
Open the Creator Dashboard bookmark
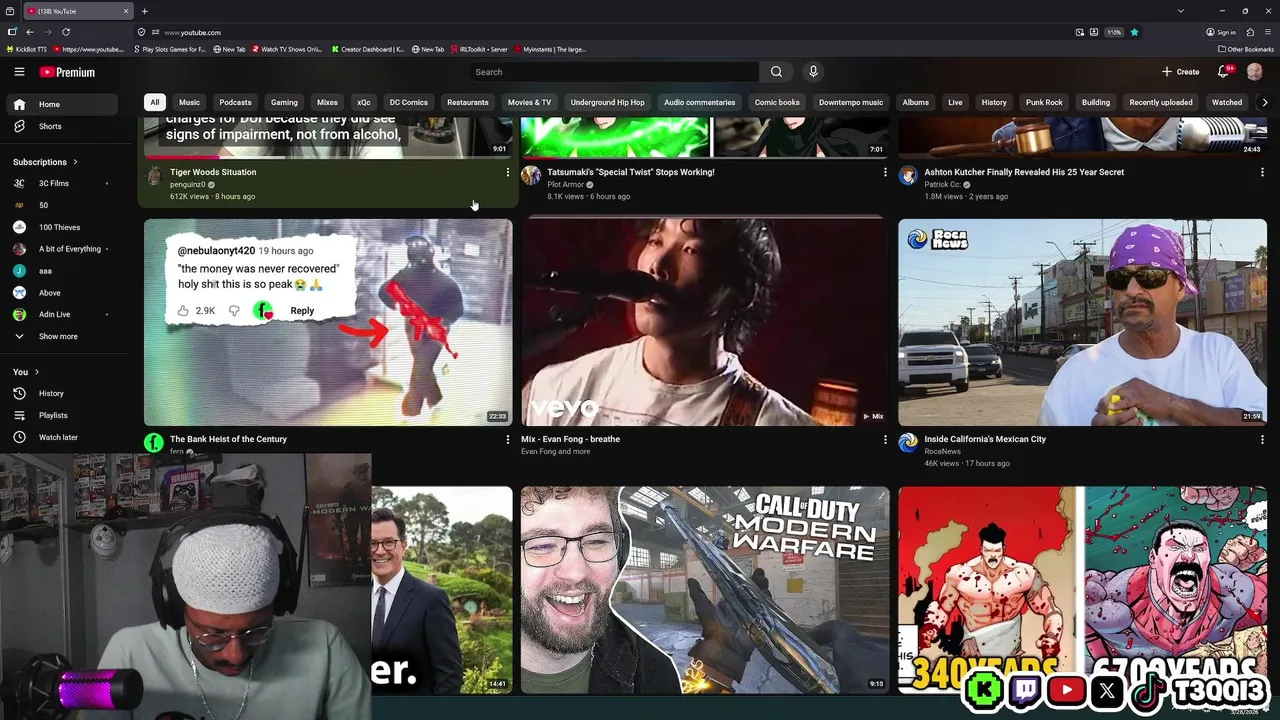(x=367, y=49)
